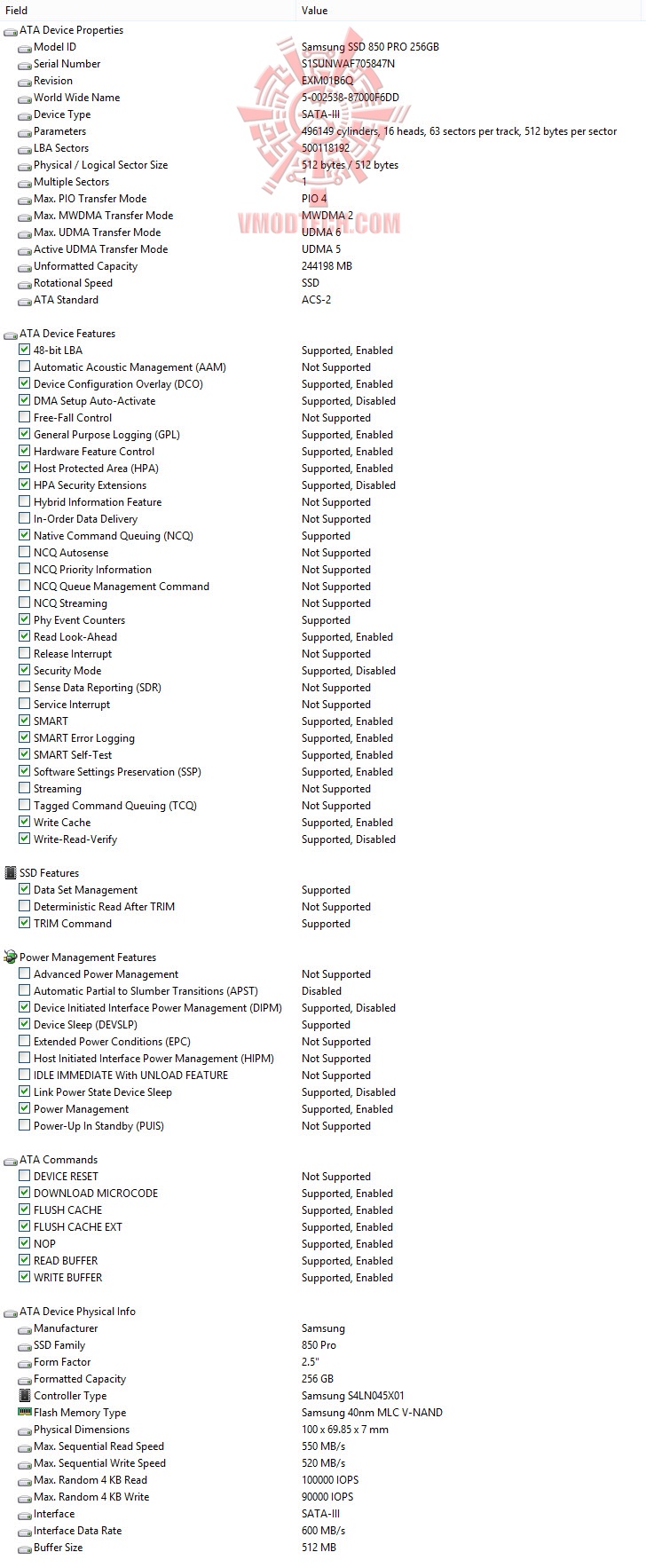Toggle the Device Sleep (DEVSLP) checkbox
Image resolution: width=646 pixels, height=1568 pixels.
(x=25, y=1025)
